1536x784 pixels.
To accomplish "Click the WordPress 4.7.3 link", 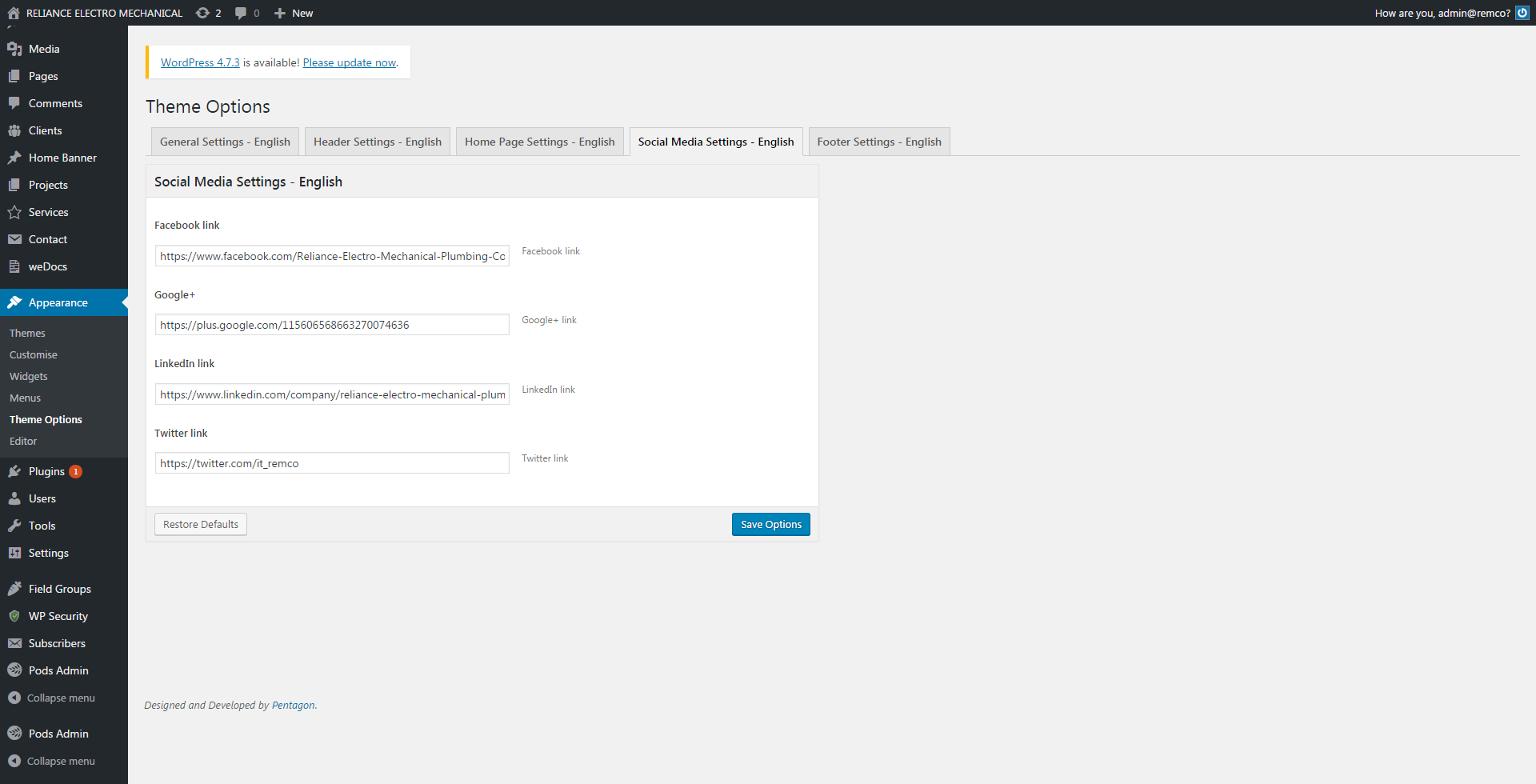I will pos(200,62).
